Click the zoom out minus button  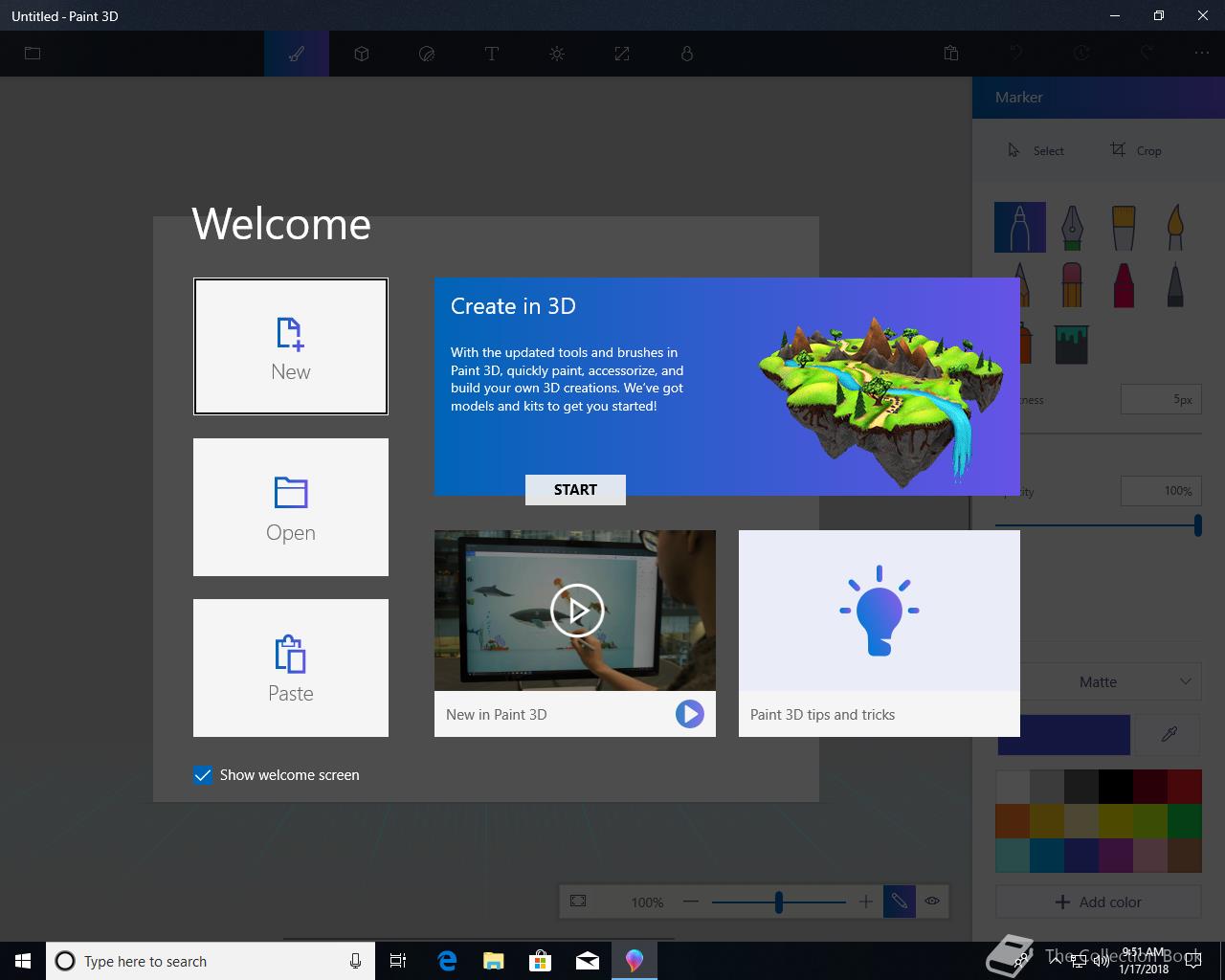(691, 902)
